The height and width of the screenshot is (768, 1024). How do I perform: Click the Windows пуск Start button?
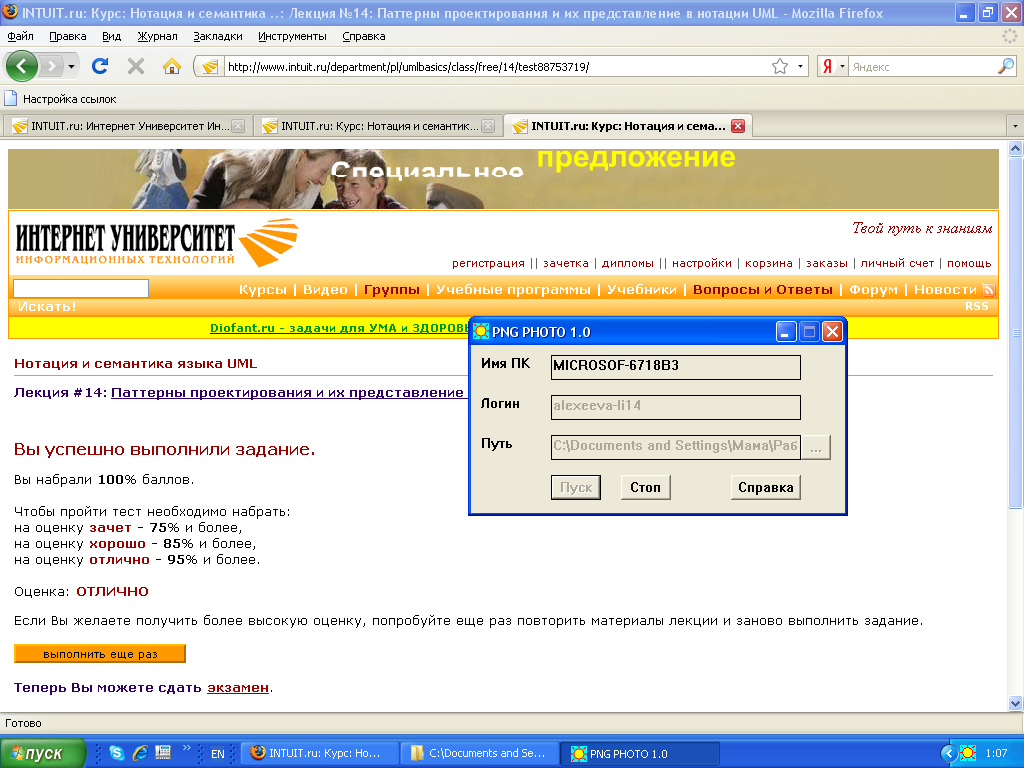(42, 753)
